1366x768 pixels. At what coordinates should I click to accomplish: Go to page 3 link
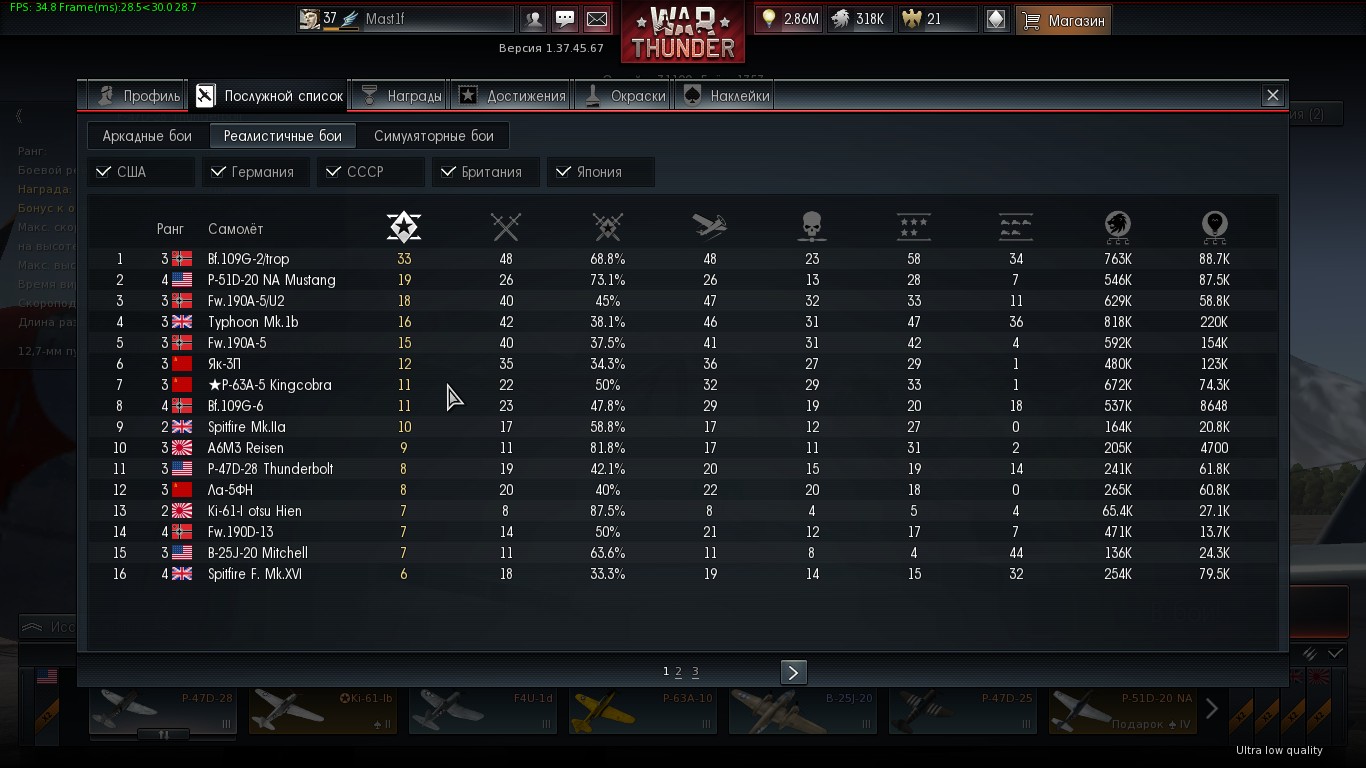[695, 672]
